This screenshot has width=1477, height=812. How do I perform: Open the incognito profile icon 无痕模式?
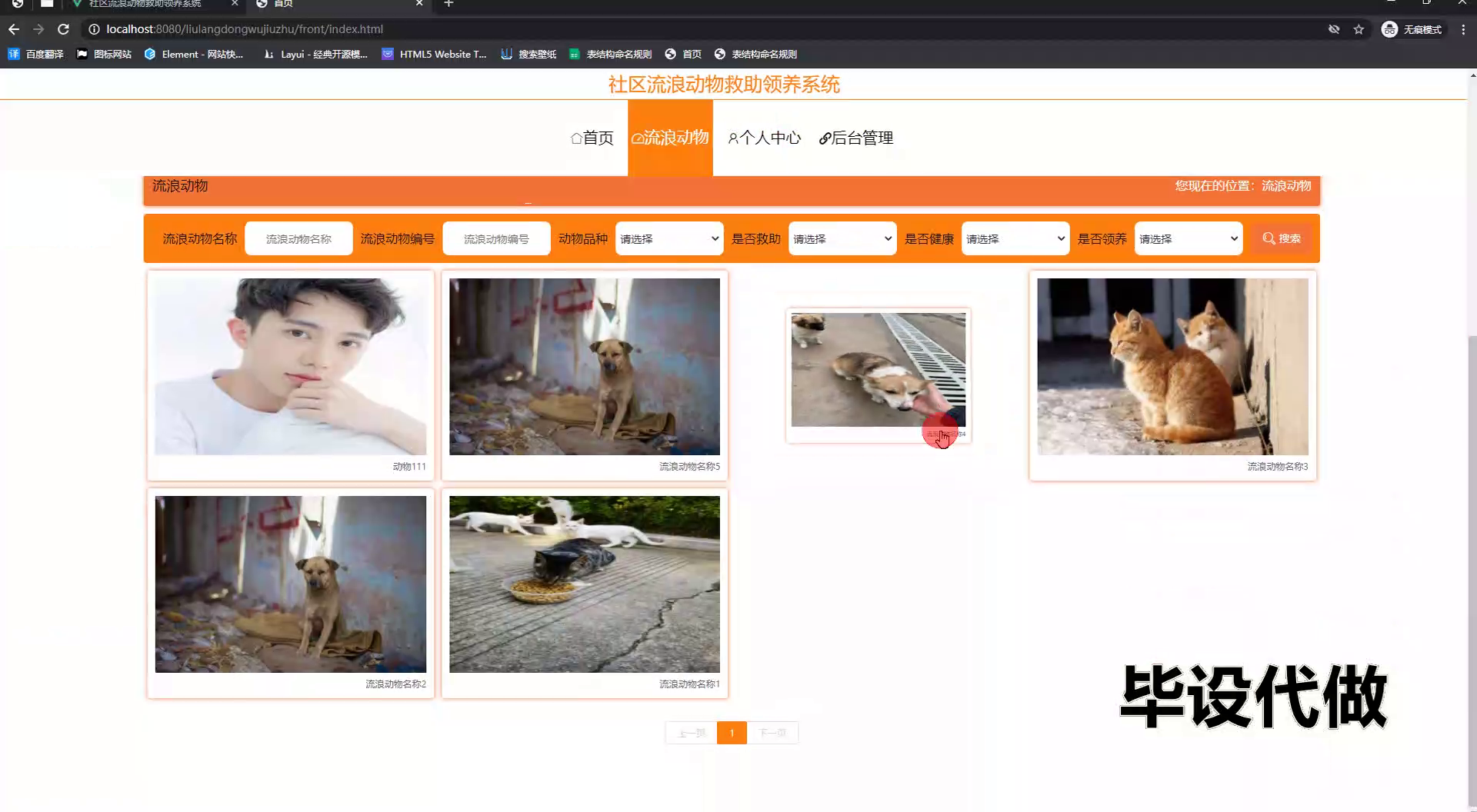pyautogui.click(x=1412, y=29)
